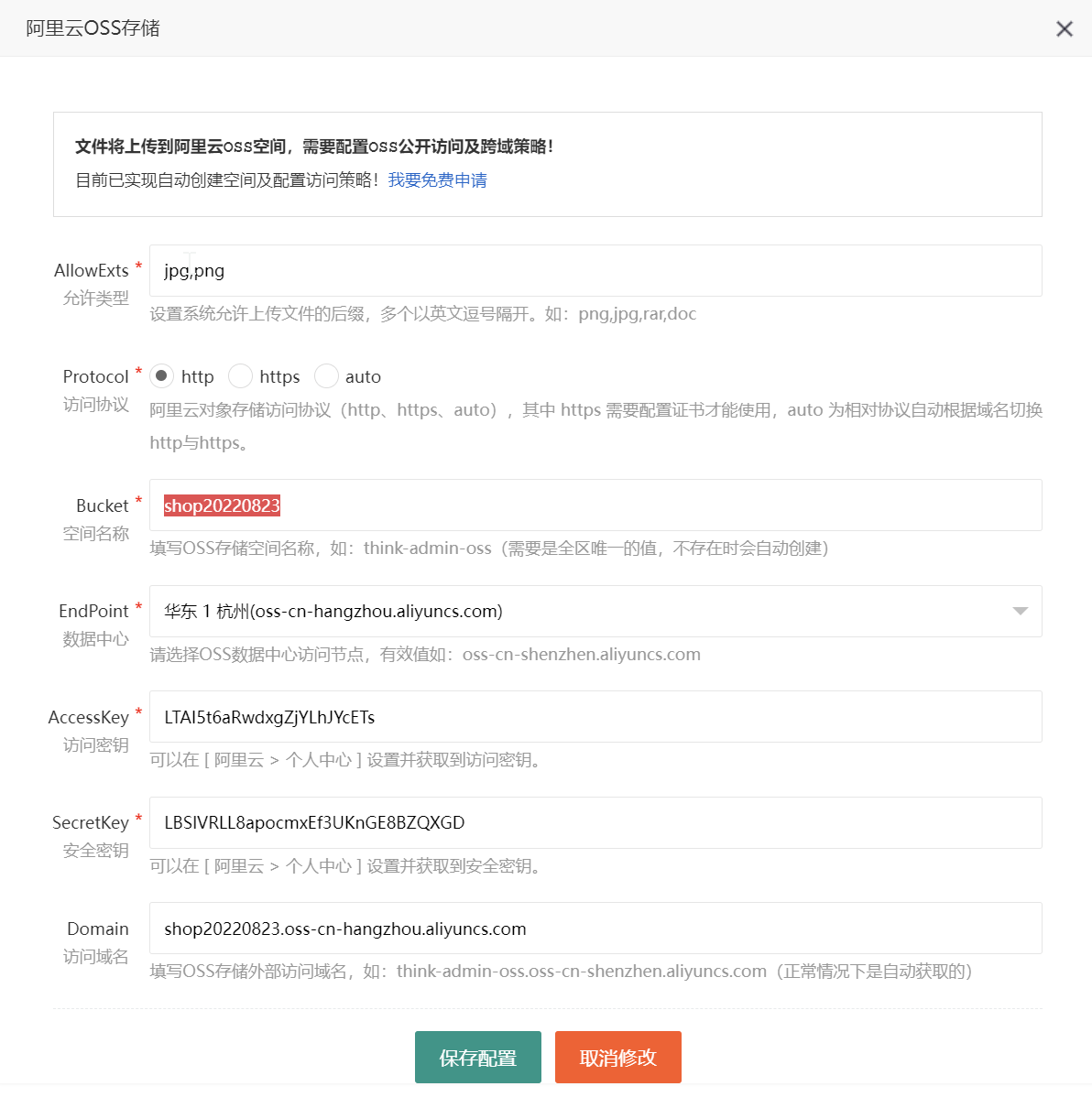The width and height of the screenshot is (1092, 1097).
Task: Select the https protocol radio button
Action: tap(240, 376)
